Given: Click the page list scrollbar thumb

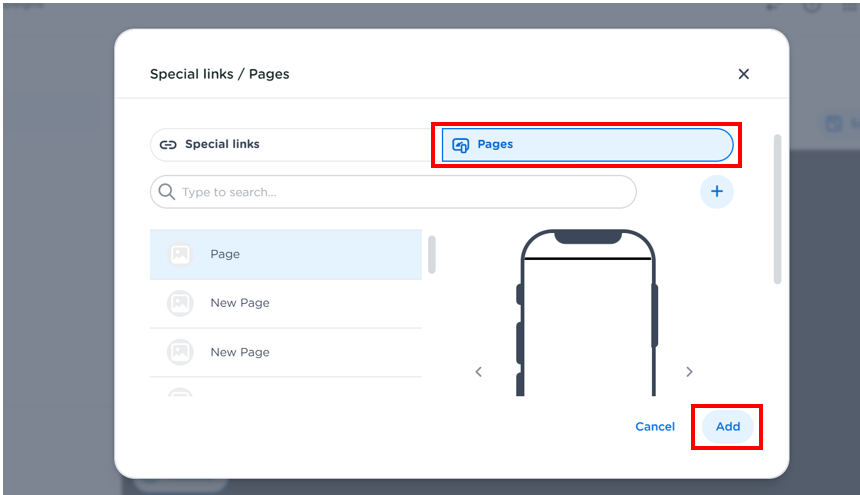Looking at the screenshot, I should [x=432, y=255].
